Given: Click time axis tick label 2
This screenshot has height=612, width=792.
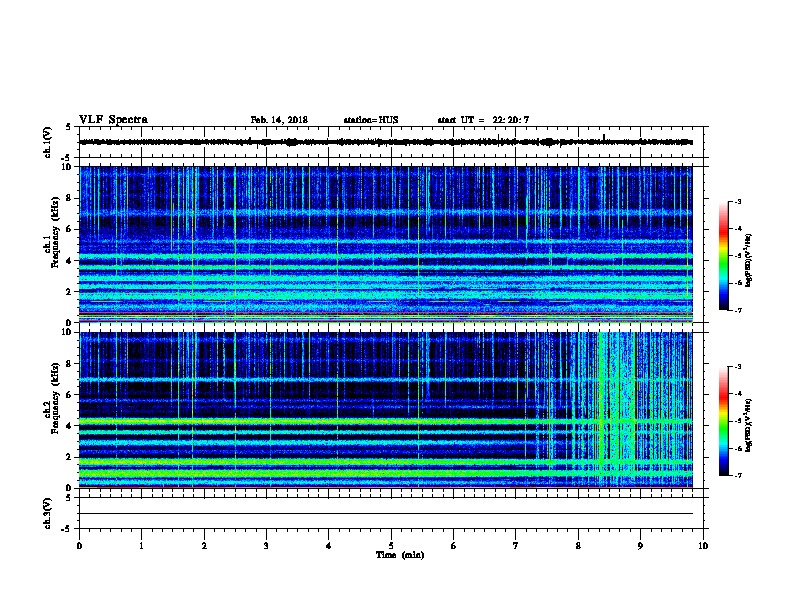Looking at the screenshot, I should [204, 546].
